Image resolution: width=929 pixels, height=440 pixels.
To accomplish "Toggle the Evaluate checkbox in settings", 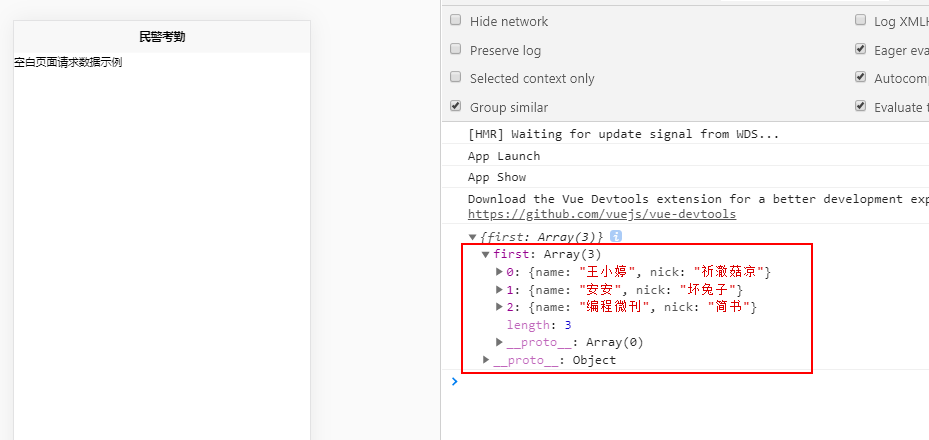I will 860,106.
